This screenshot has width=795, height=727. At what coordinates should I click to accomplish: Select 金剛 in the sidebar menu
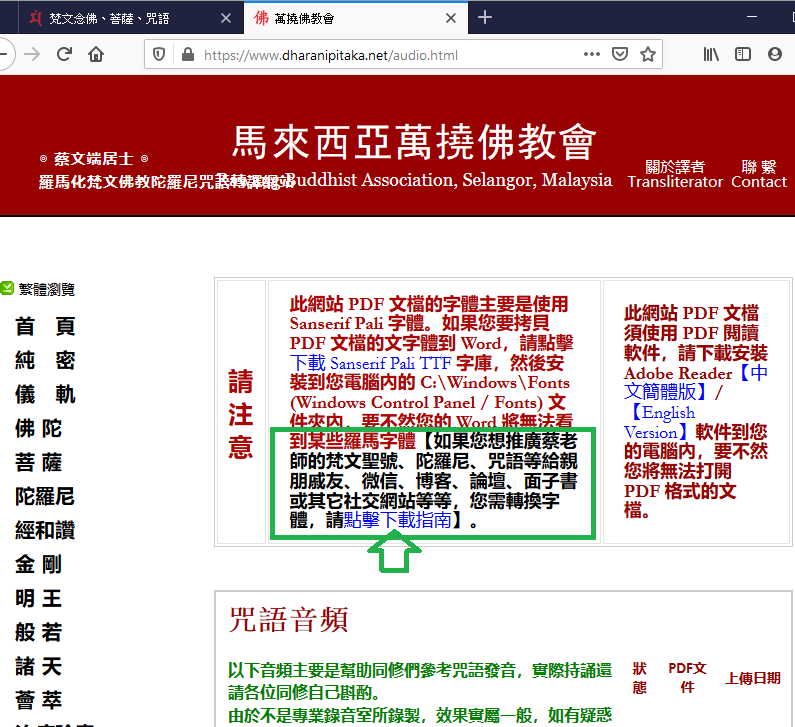39,564
